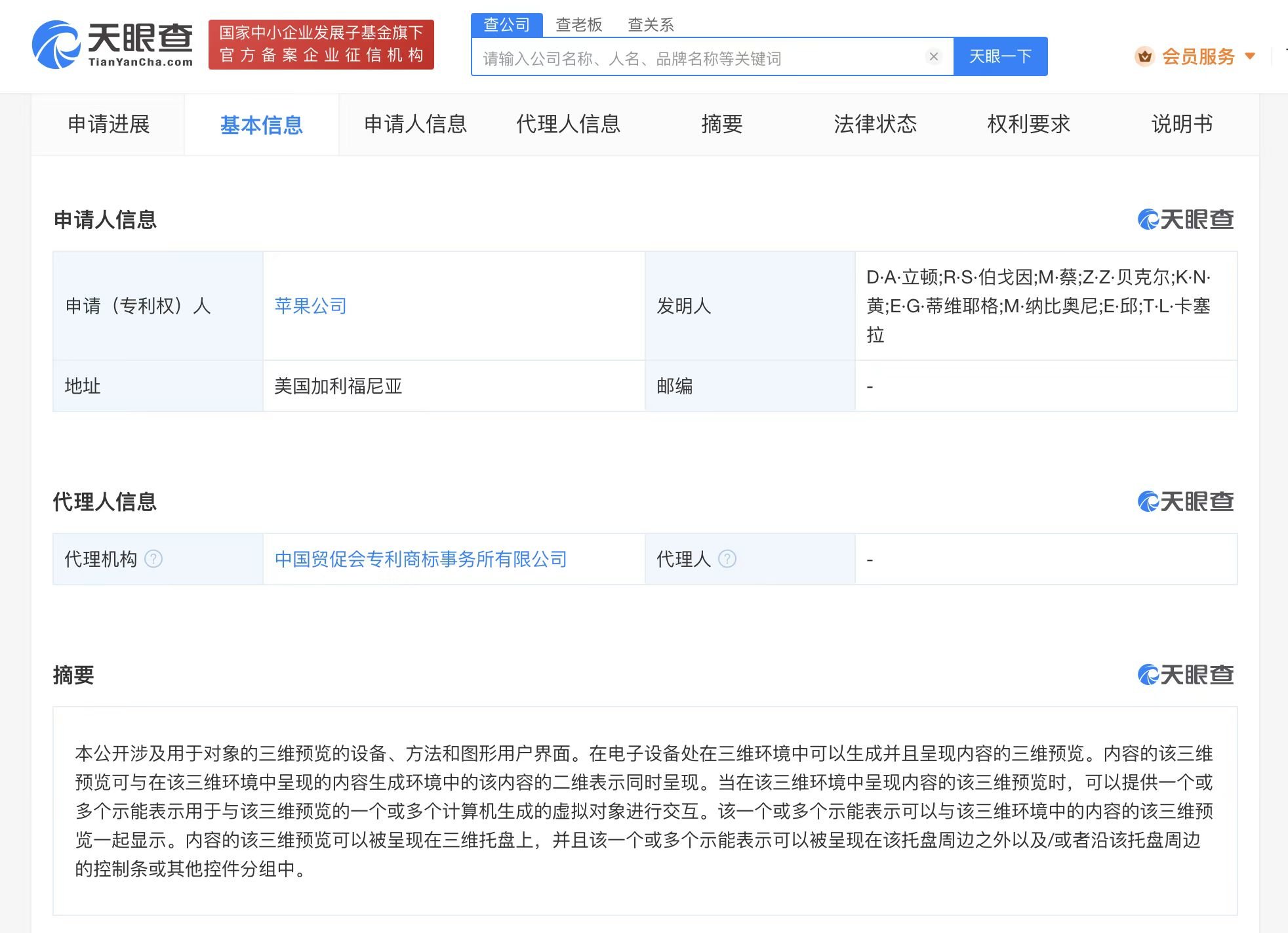Click help icon next to 代理人
The image size is (1288, 933).
point(727,559)
